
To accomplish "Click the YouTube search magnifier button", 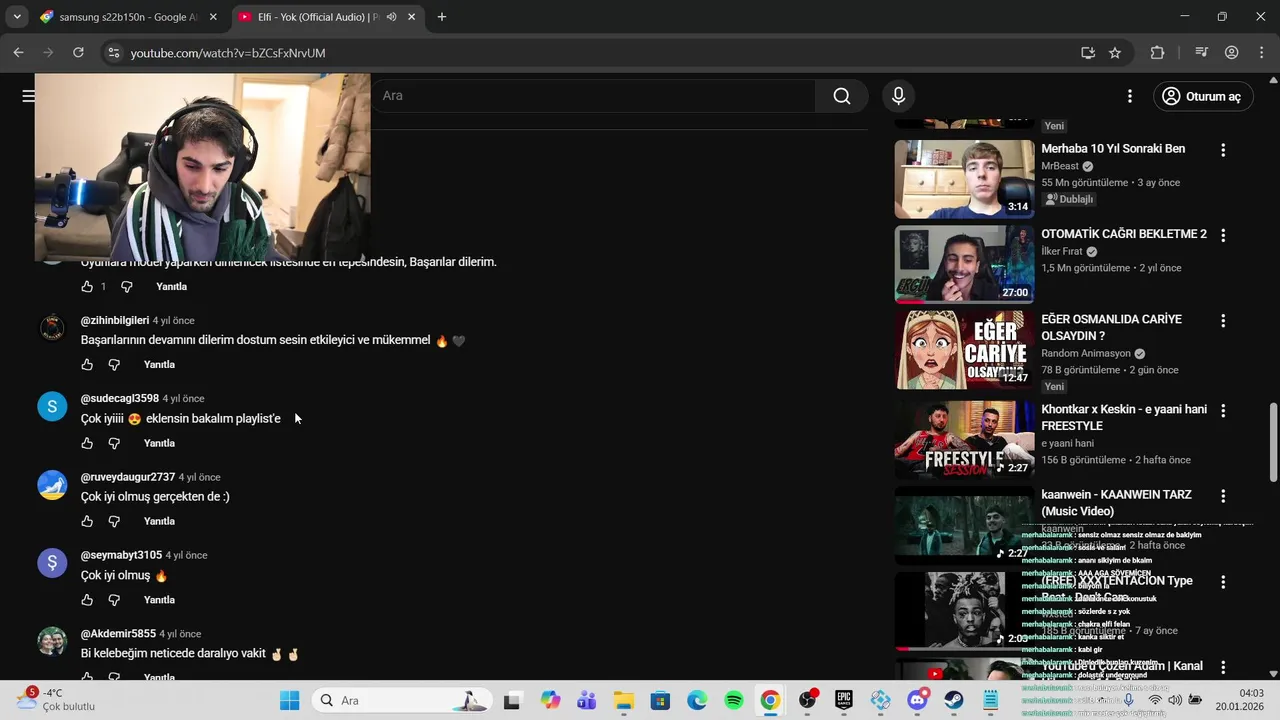I will (842, 96).
